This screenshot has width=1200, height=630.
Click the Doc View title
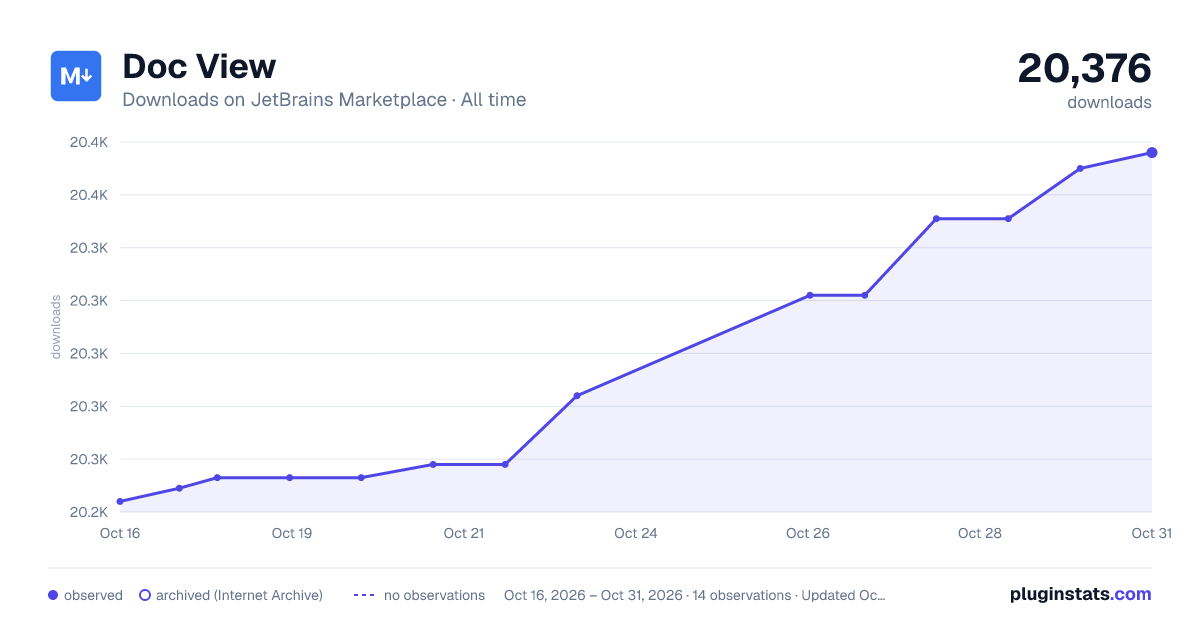point(199,67)
